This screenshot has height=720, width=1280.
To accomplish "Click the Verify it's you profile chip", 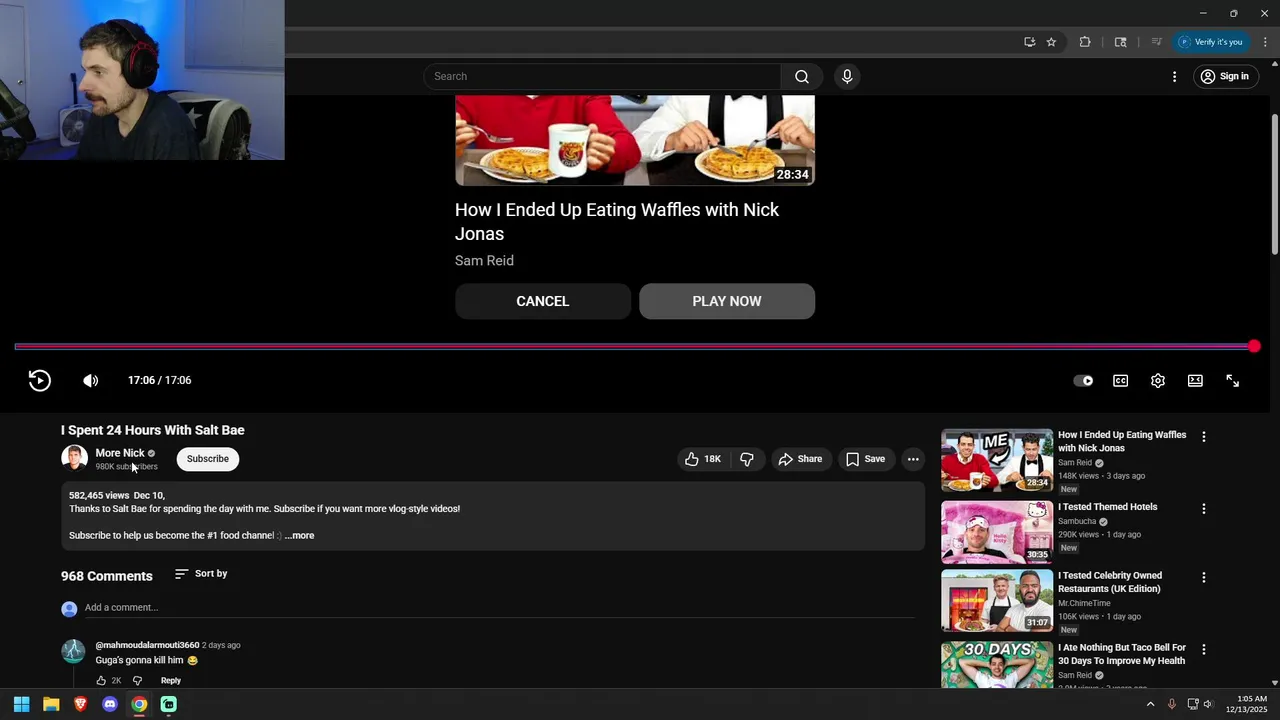I will [x=1210, y=42].
